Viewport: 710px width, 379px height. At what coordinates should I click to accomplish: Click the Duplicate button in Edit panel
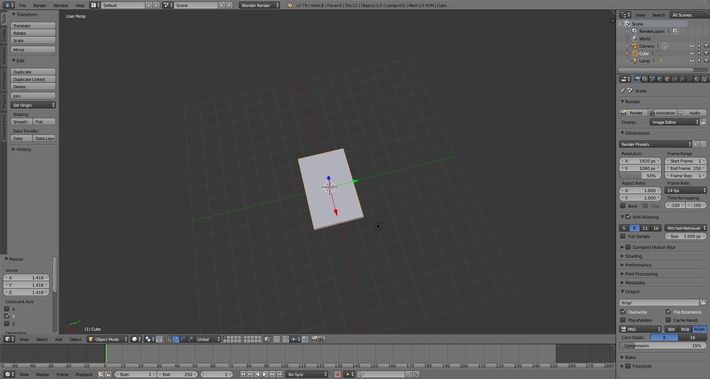[33, 72]
